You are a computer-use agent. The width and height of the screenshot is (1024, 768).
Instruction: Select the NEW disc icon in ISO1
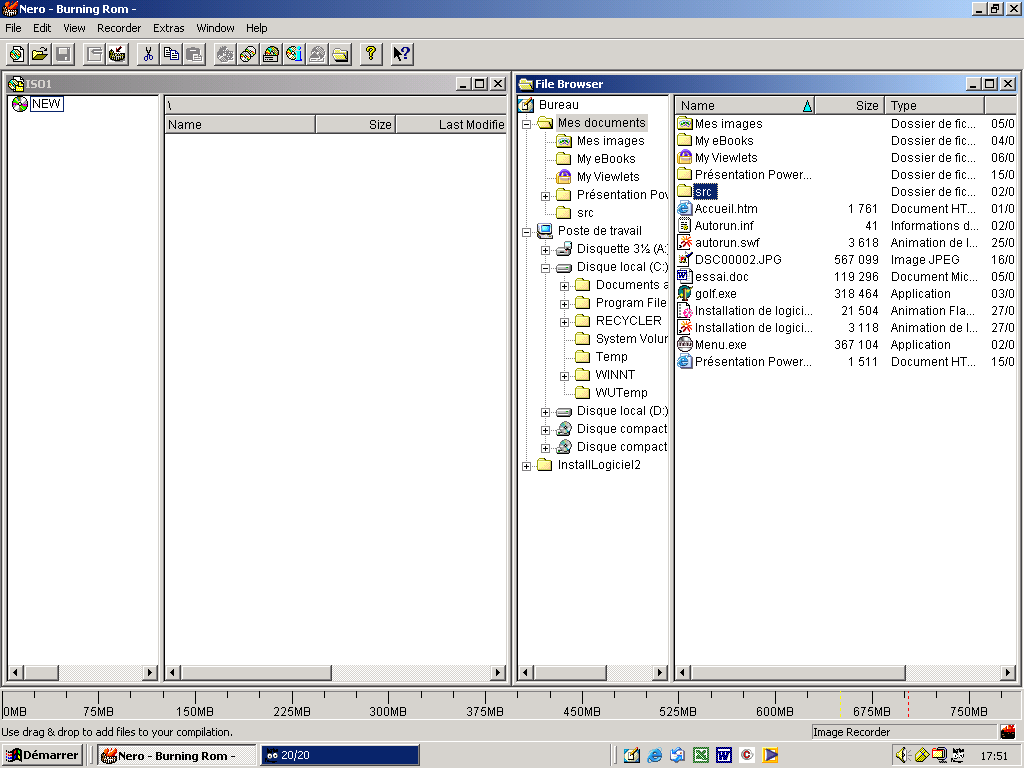click(20, 104)
